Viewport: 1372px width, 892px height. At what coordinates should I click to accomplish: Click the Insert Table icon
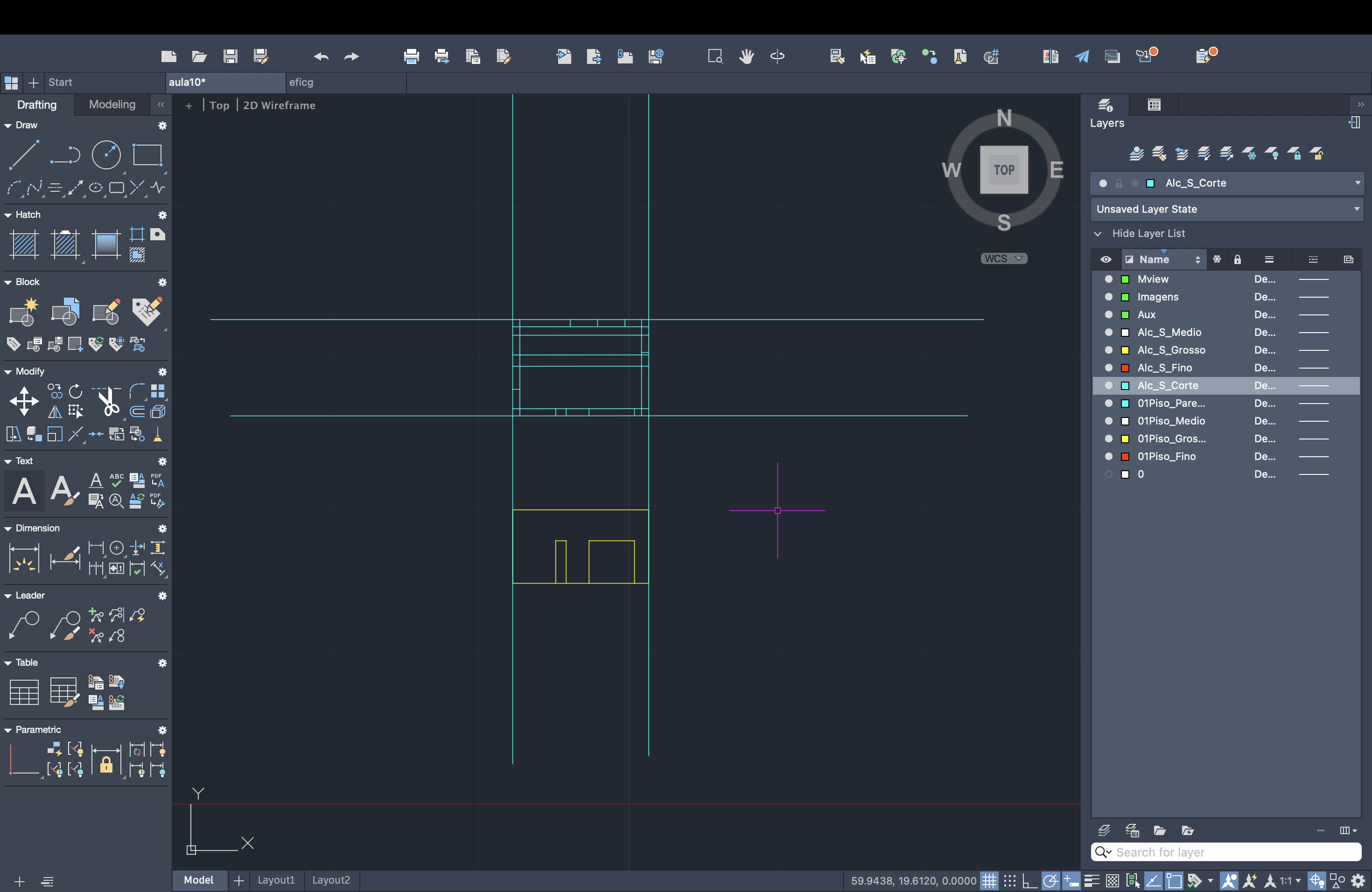pos(24,692)
